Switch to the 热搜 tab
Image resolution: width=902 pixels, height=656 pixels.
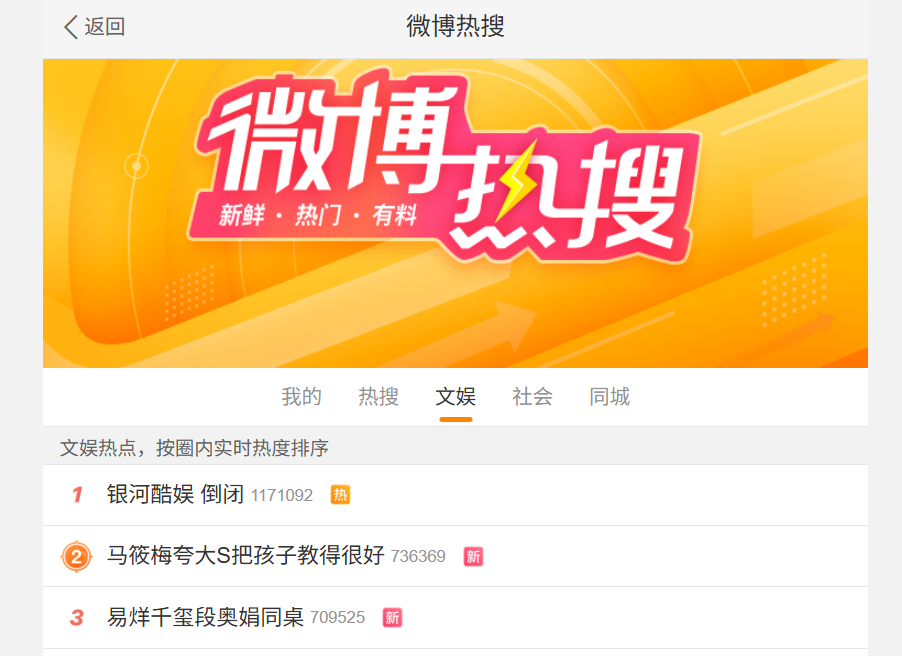click(x=379, y=396)
